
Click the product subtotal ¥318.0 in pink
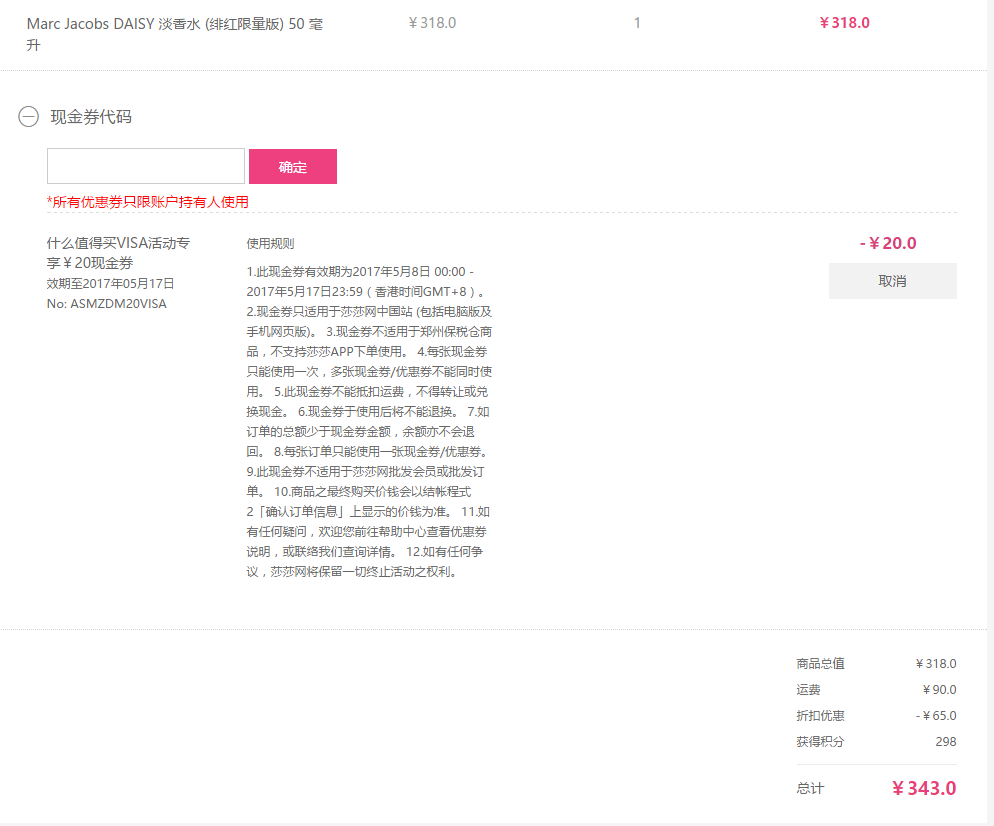844,23
